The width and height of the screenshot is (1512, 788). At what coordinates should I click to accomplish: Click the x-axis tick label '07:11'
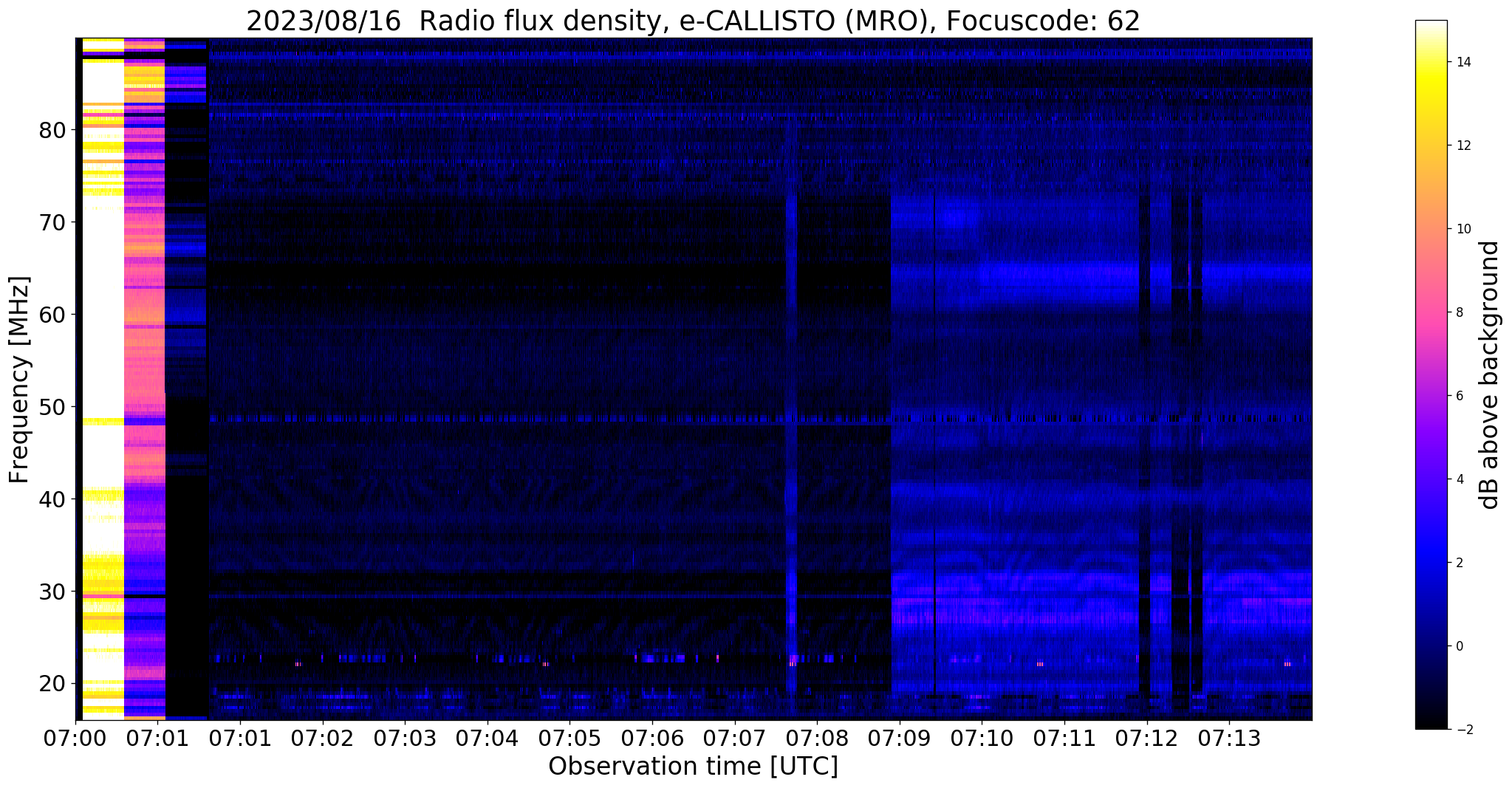tap(1064, 739)
